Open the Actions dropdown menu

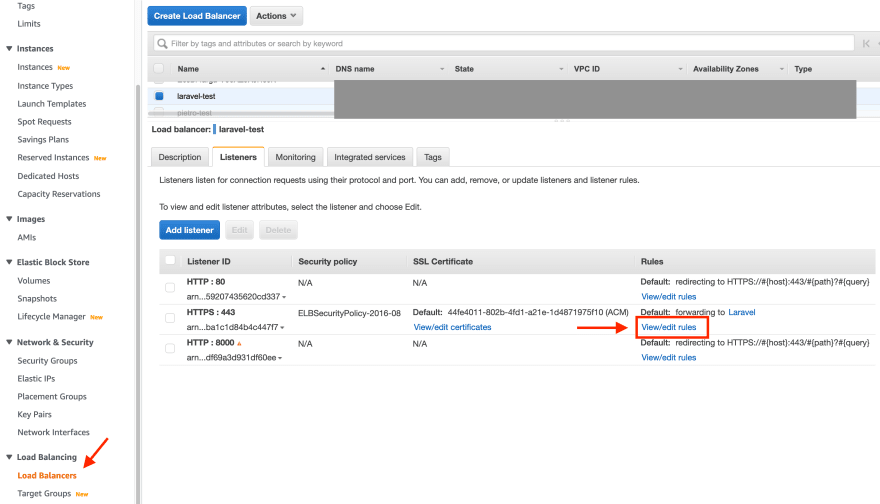click(276, 16)
